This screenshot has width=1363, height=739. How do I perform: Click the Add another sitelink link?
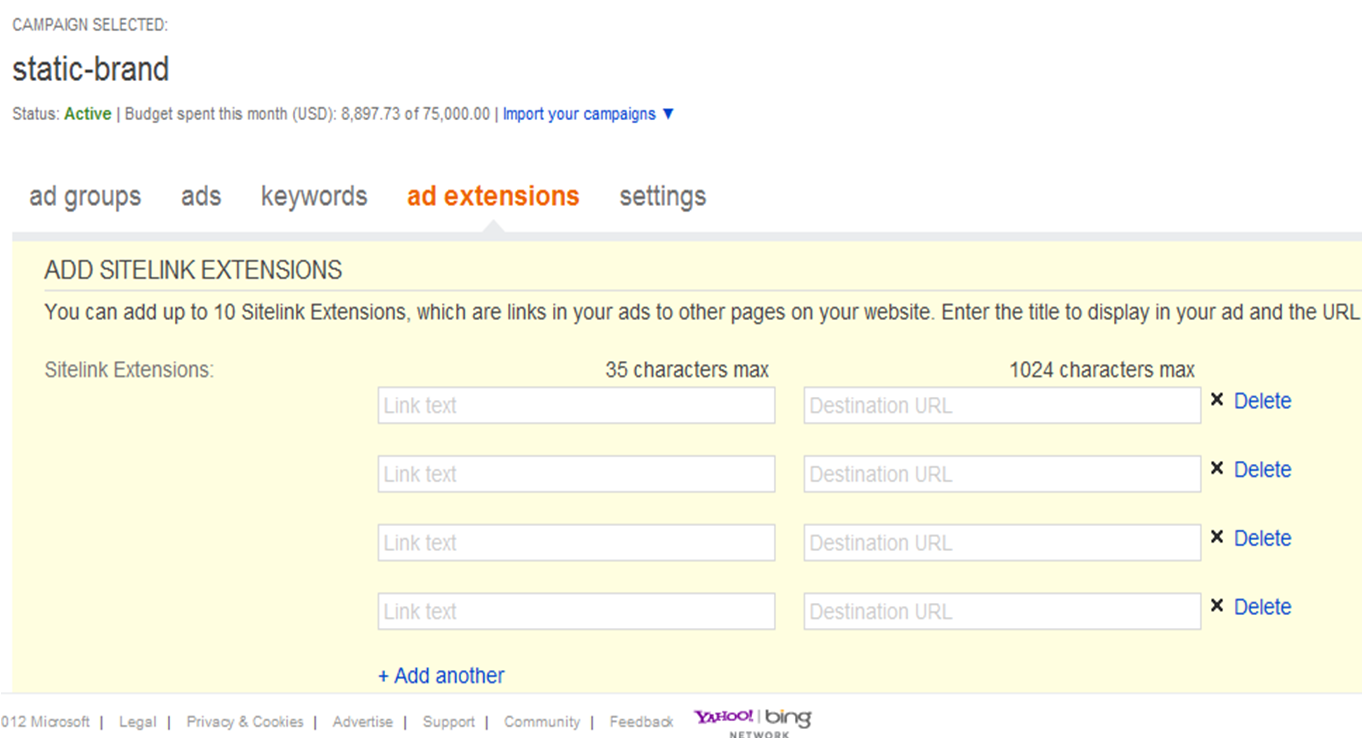point(441,676)
